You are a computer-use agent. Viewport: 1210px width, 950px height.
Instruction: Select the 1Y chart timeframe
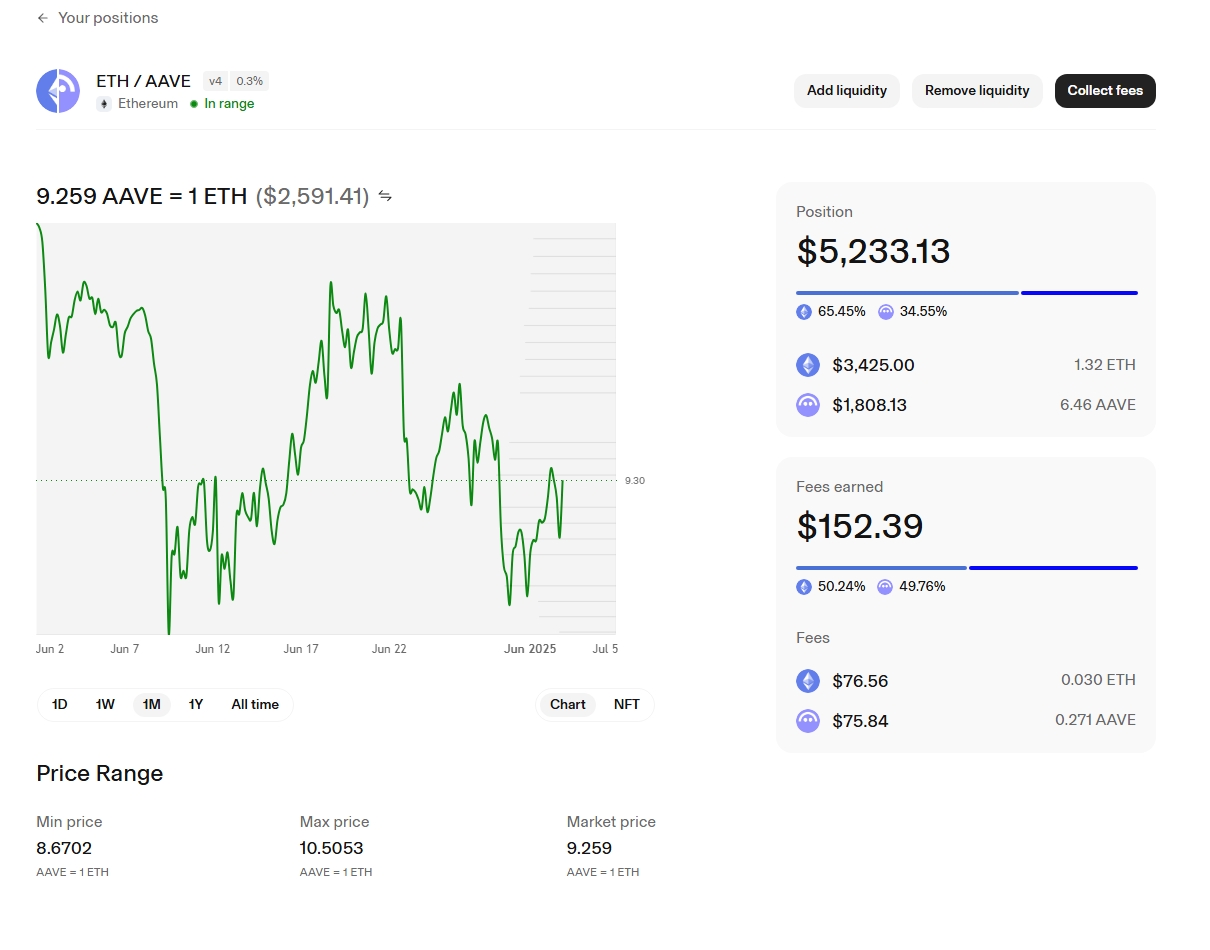click(196, 704)
